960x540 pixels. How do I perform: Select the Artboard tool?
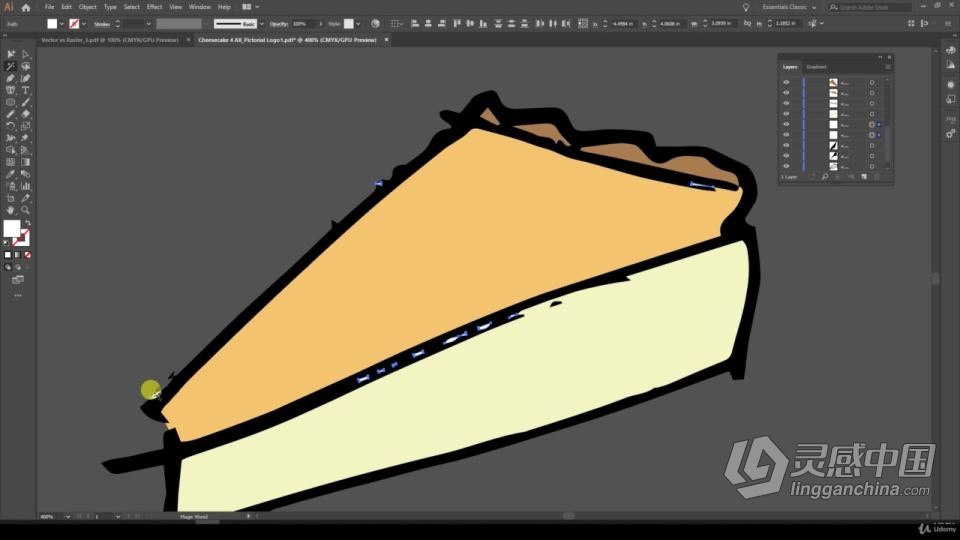pos(10,198)
